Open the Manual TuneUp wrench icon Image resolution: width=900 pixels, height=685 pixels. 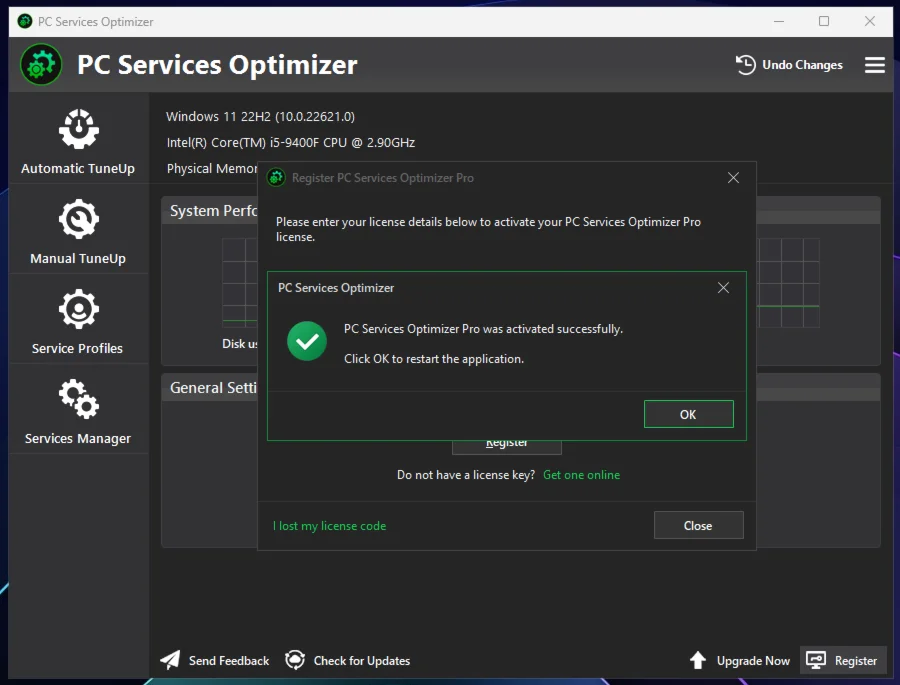click(x=78, y=219)
